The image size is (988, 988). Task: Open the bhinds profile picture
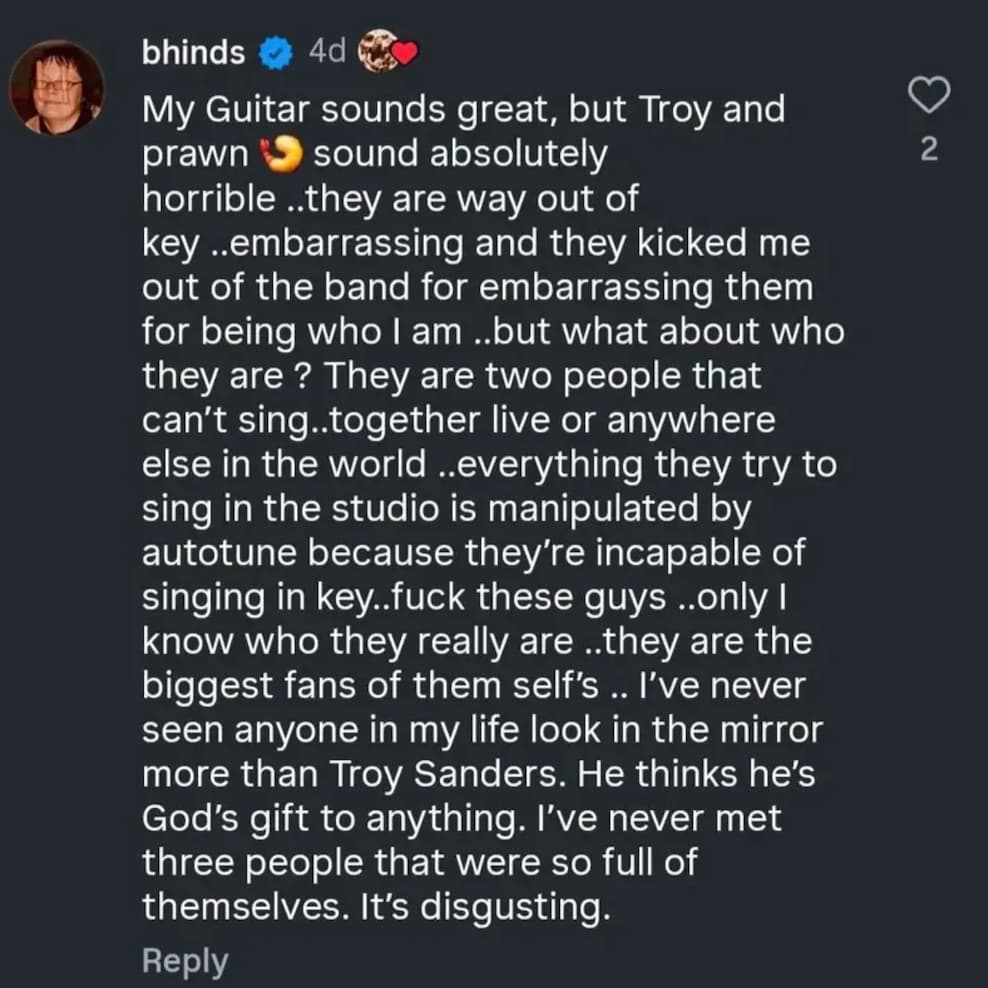(x=56, y=88)
